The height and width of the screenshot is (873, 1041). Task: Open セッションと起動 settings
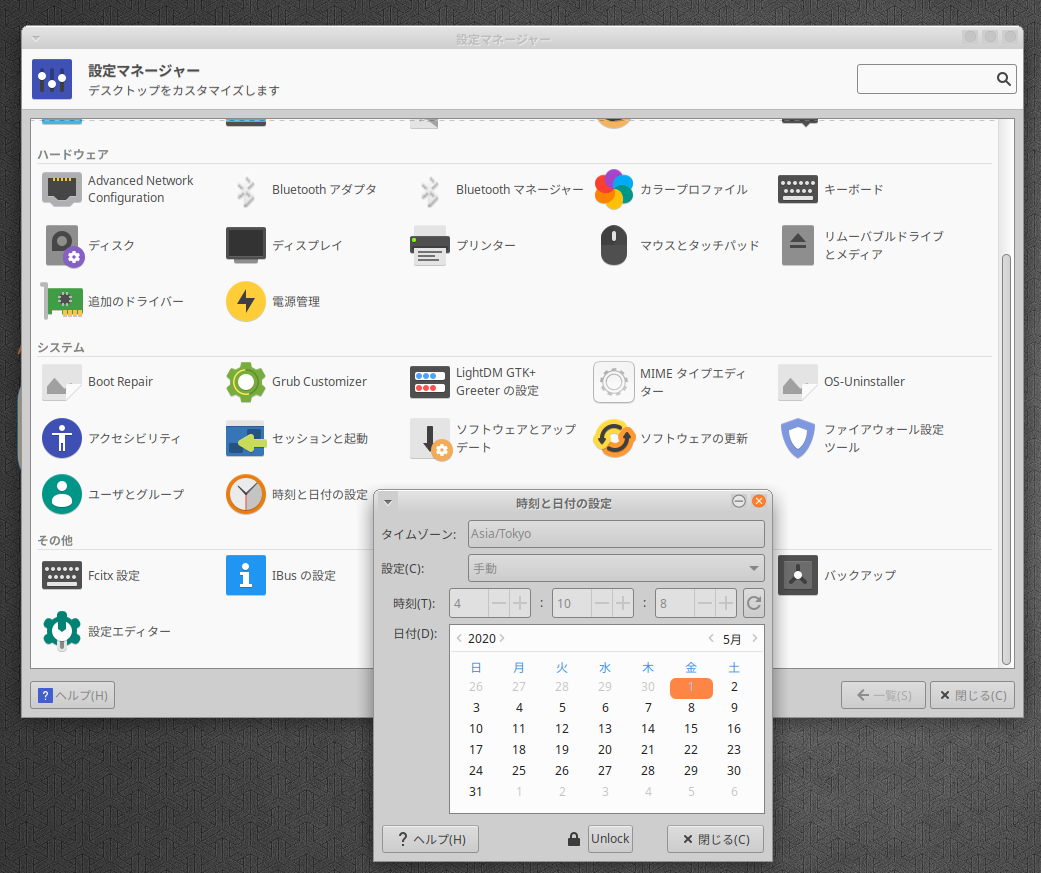[x=297, y=438]
